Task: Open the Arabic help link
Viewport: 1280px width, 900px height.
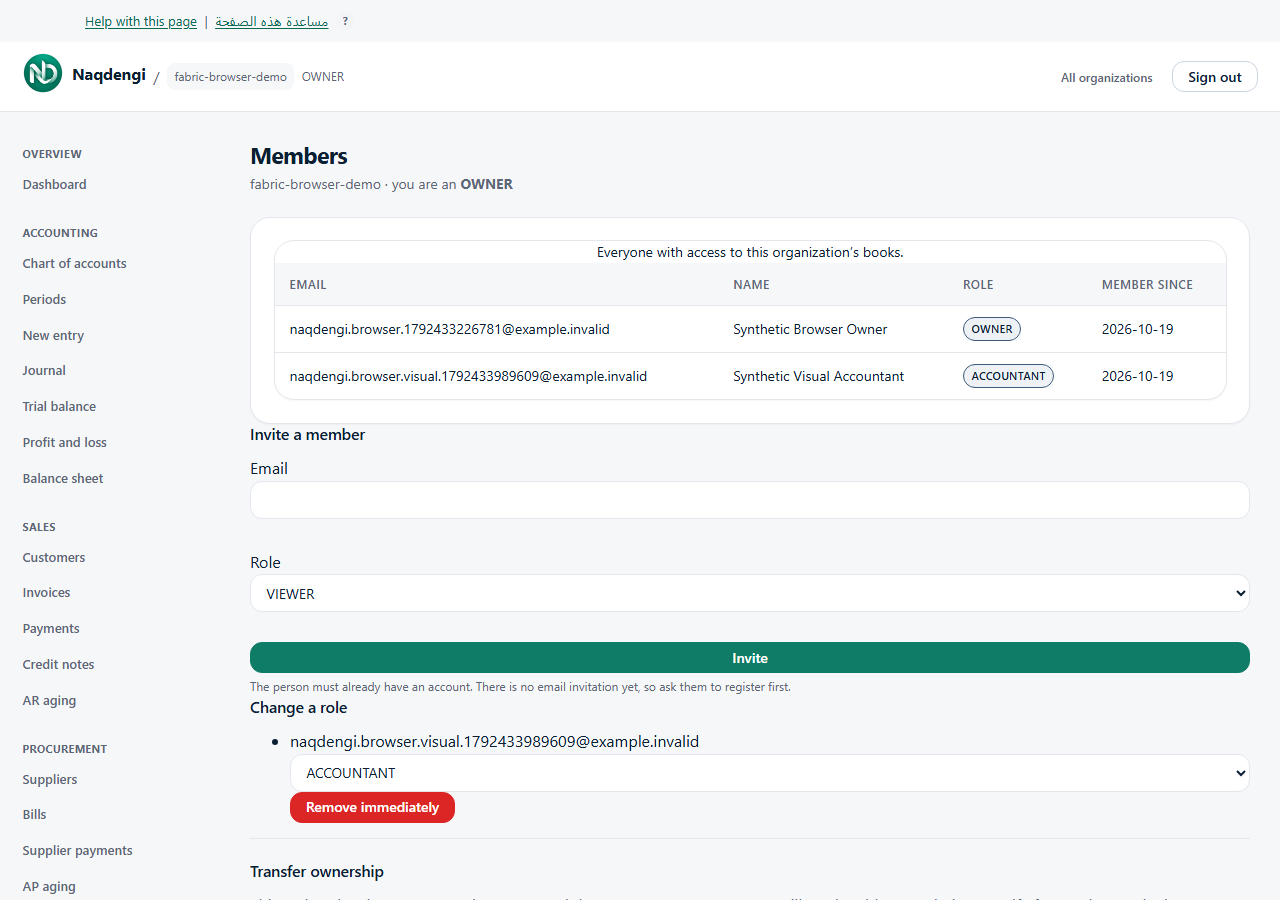Action: (x=272, y=22)
